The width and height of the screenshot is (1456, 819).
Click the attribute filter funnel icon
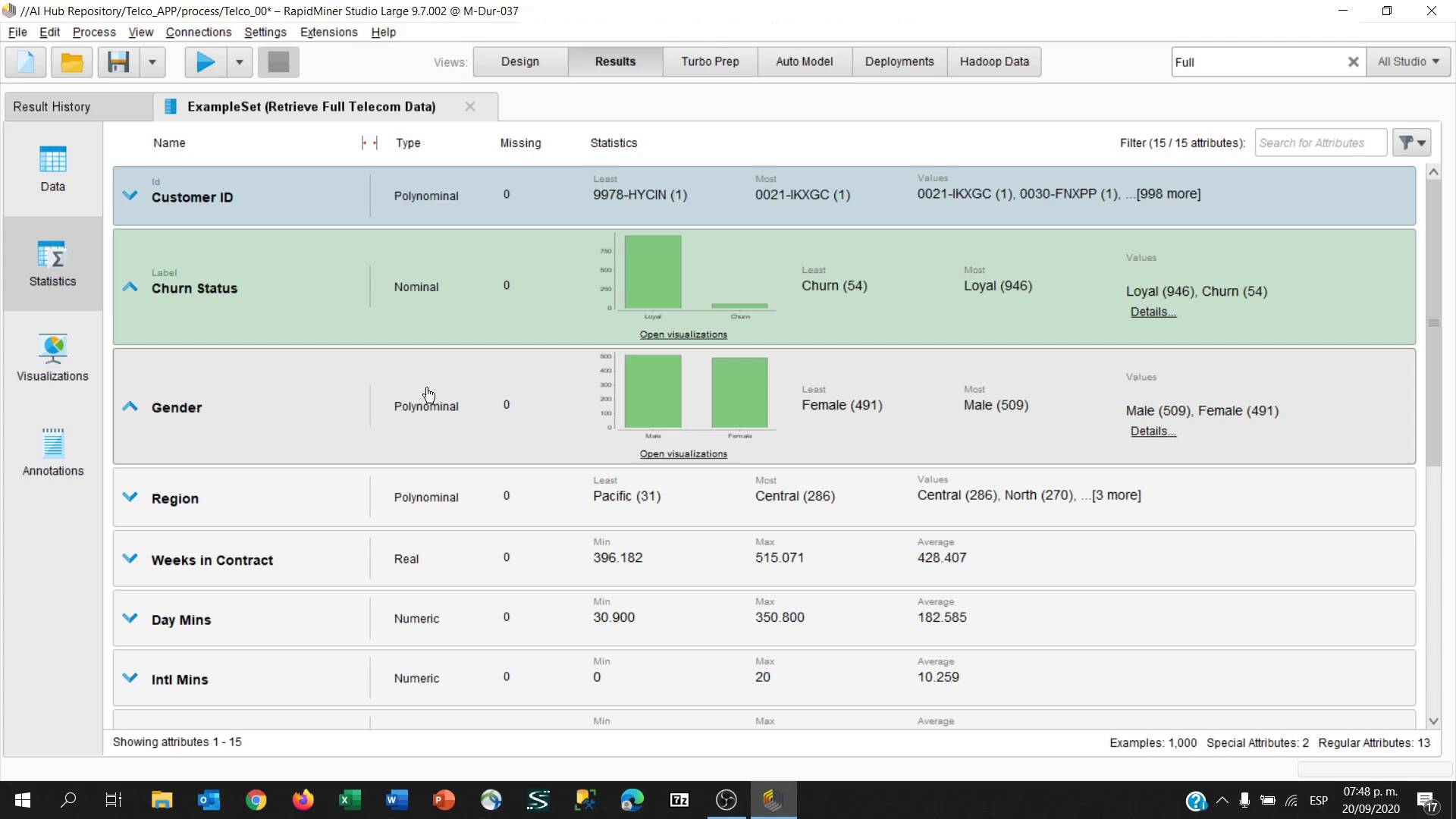pyautogui.click(x=1410, y=143)
